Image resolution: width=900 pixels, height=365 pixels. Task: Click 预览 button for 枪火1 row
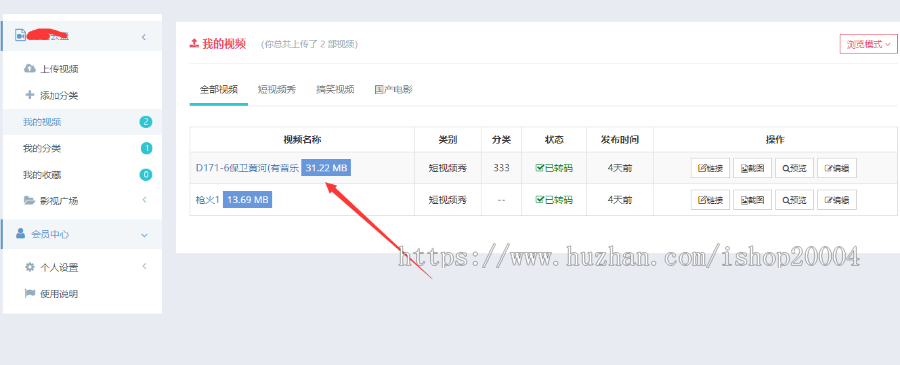click(x=794, y=200)
